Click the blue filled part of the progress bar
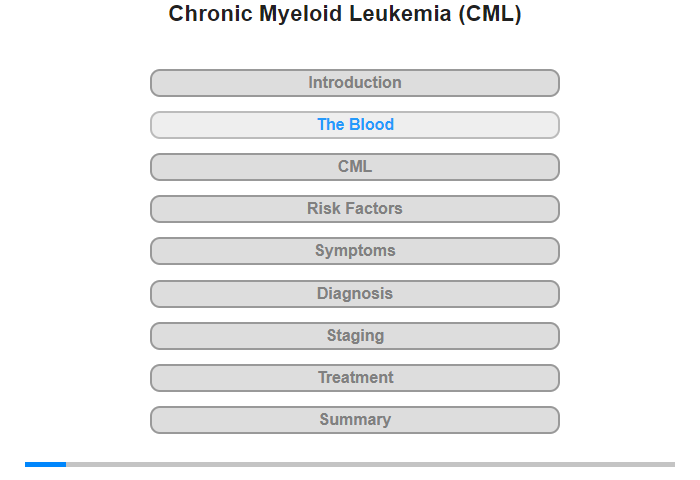 tap(46, 464)
